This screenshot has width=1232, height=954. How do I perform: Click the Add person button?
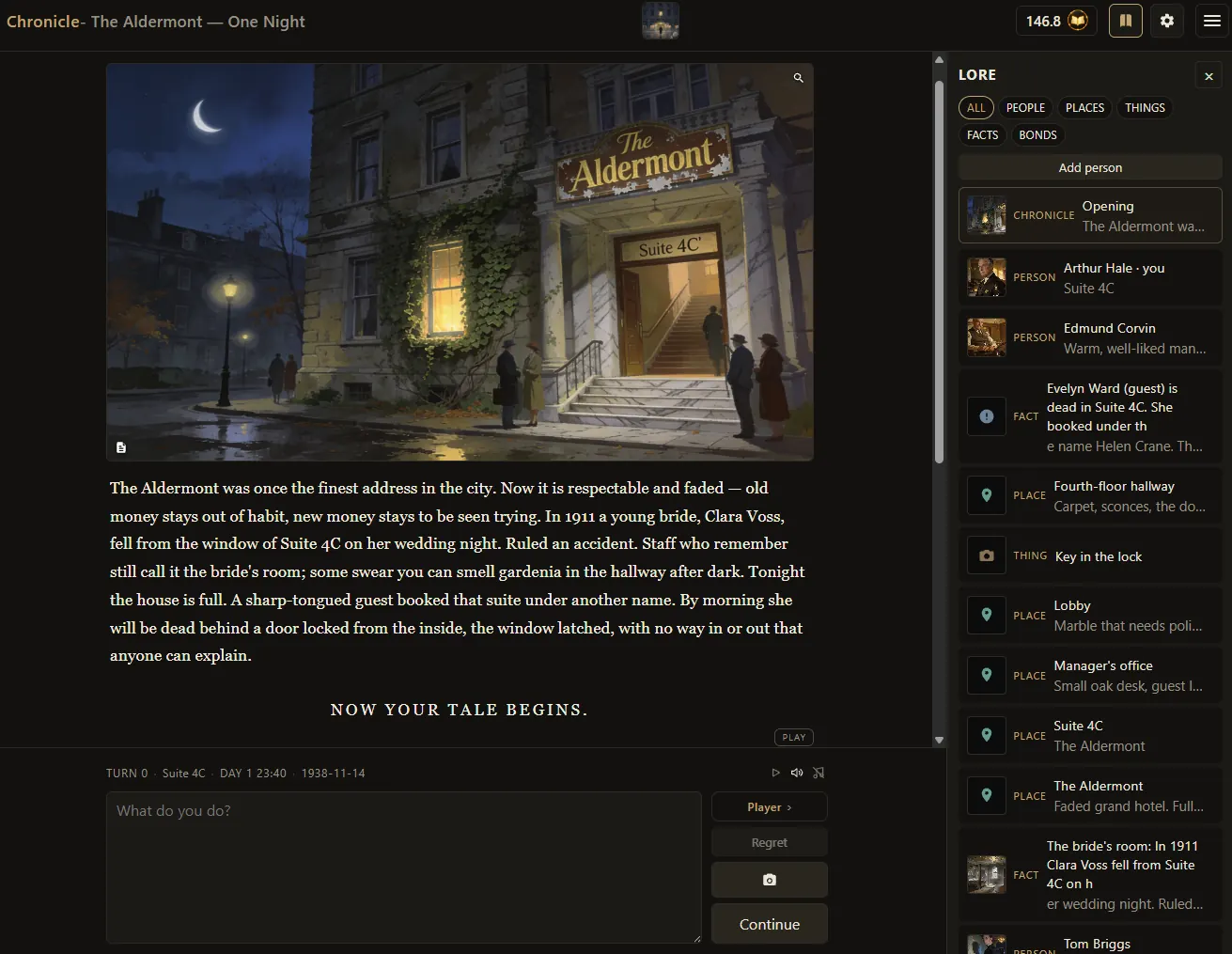(1090, 167)
